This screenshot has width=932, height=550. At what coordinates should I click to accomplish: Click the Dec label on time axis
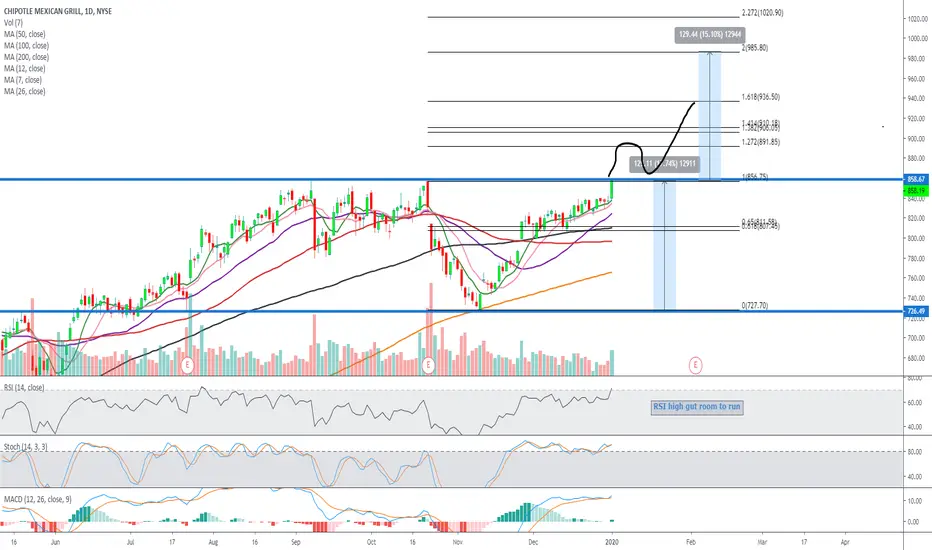click(533, 542)
